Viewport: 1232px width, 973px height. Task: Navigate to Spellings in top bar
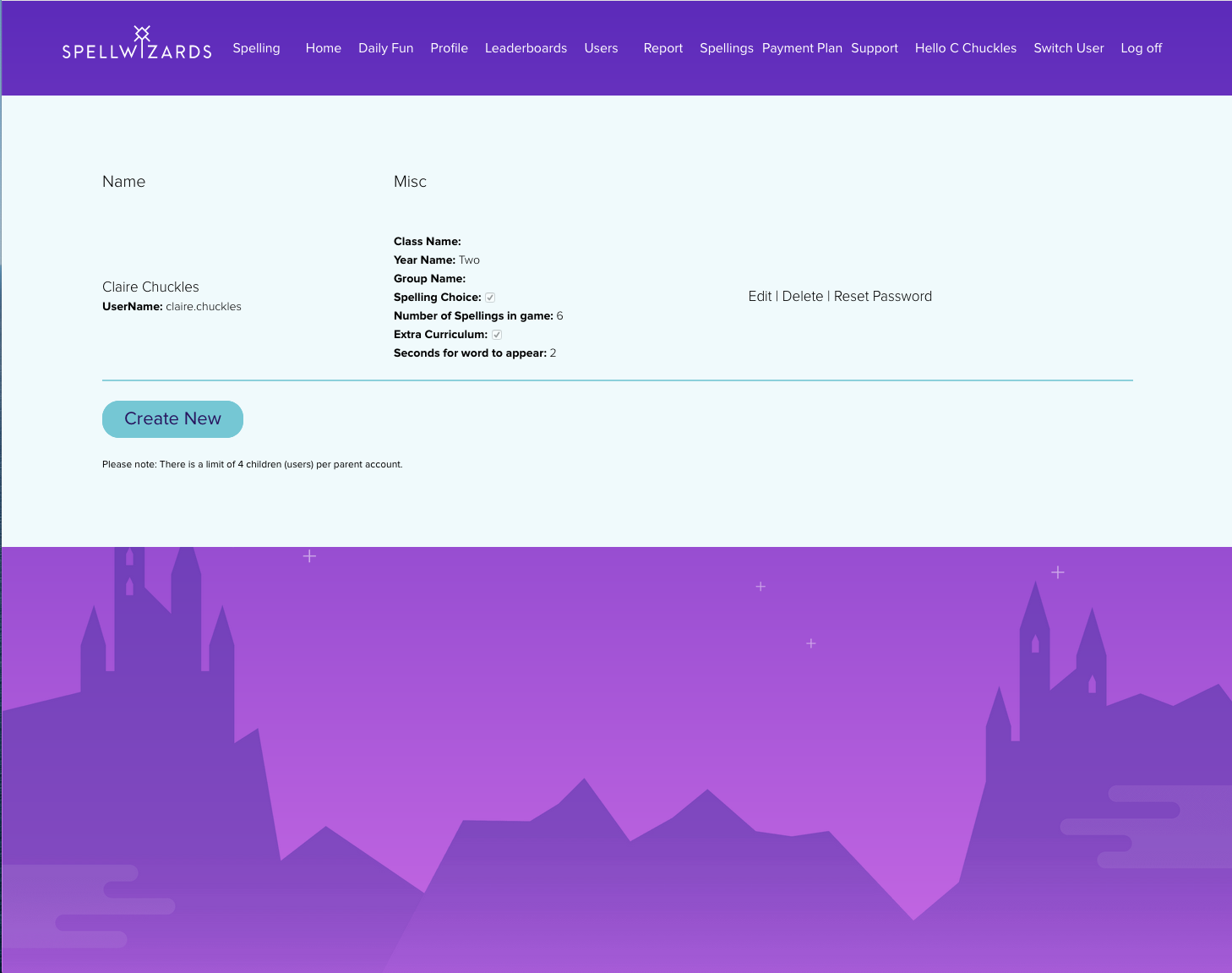pyautogui.click(x=726, y=48)
